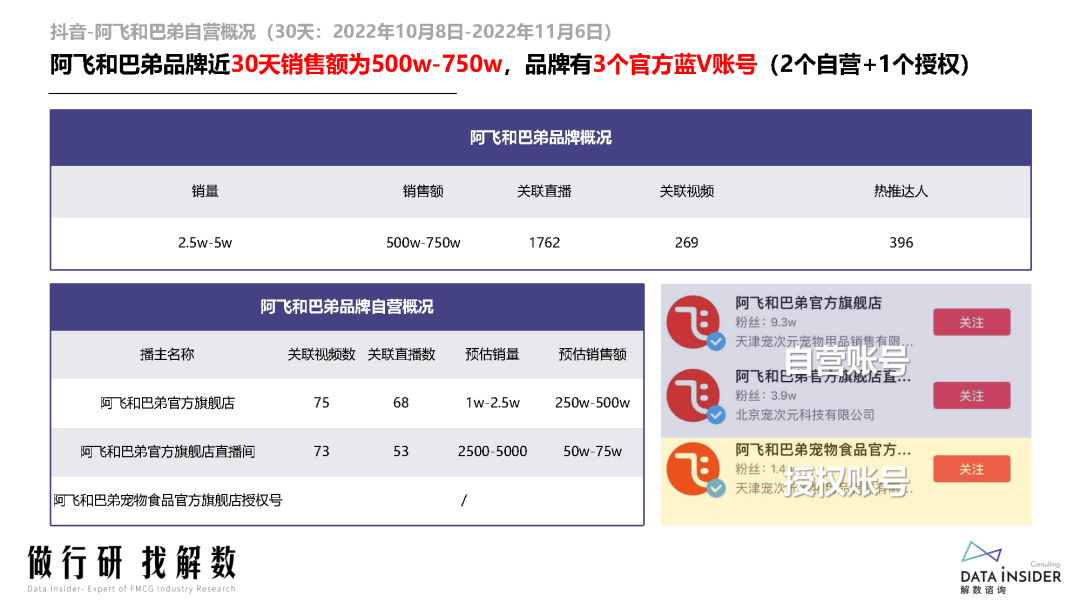
Task: Open avatar of account with 3.9w fans
Action: (692, 395)
